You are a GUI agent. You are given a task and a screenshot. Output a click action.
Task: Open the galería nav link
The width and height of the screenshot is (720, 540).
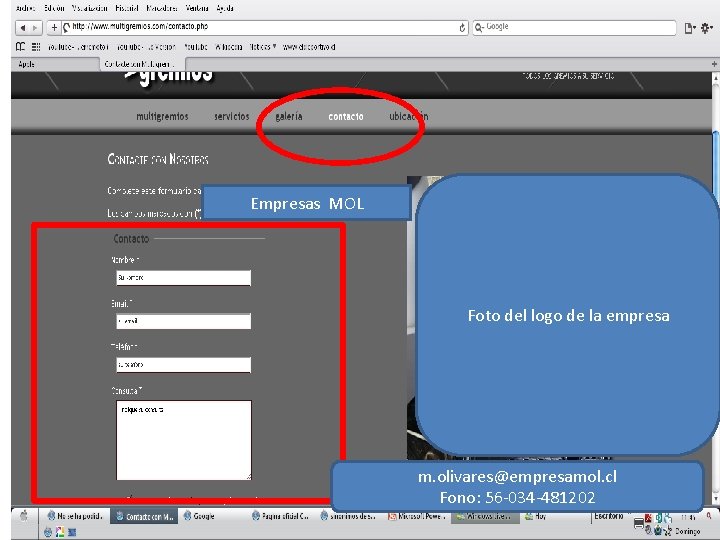(289, 117)
